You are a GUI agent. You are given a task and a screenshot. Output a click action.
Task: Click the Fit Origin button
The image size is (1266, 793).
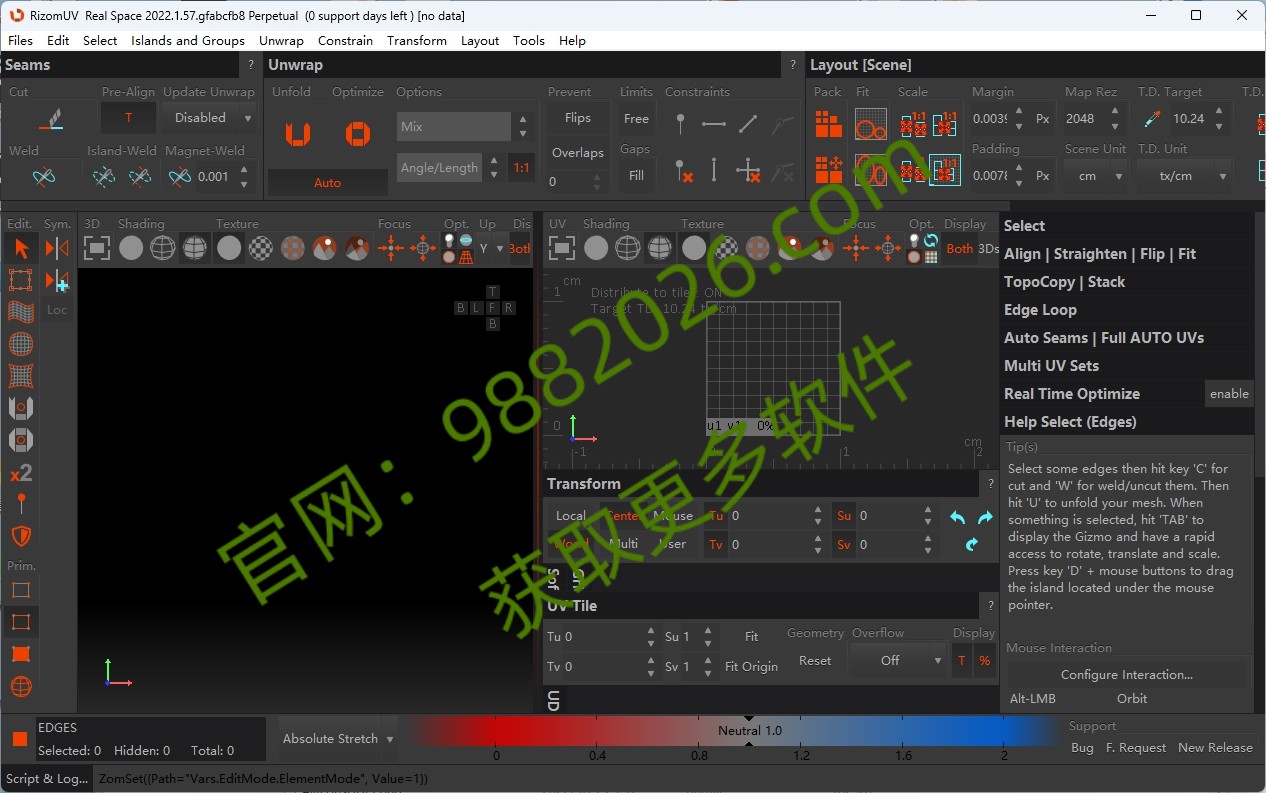point(751,667)
